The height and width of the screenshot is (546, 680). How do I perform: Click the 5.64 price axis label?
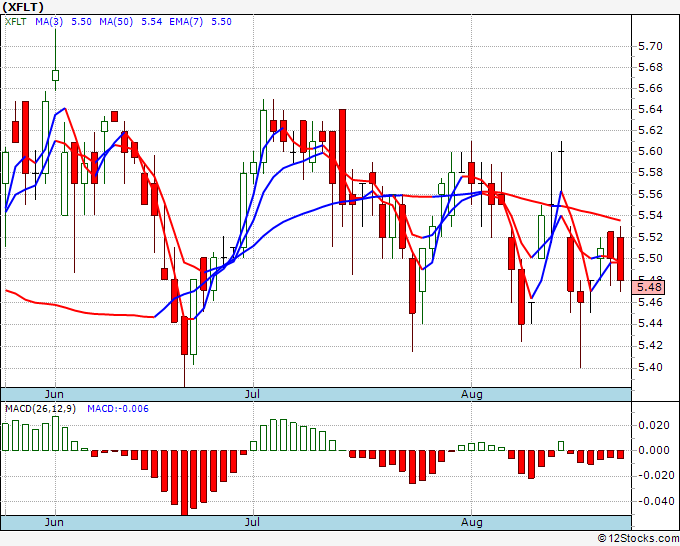(x=651, y=109)
